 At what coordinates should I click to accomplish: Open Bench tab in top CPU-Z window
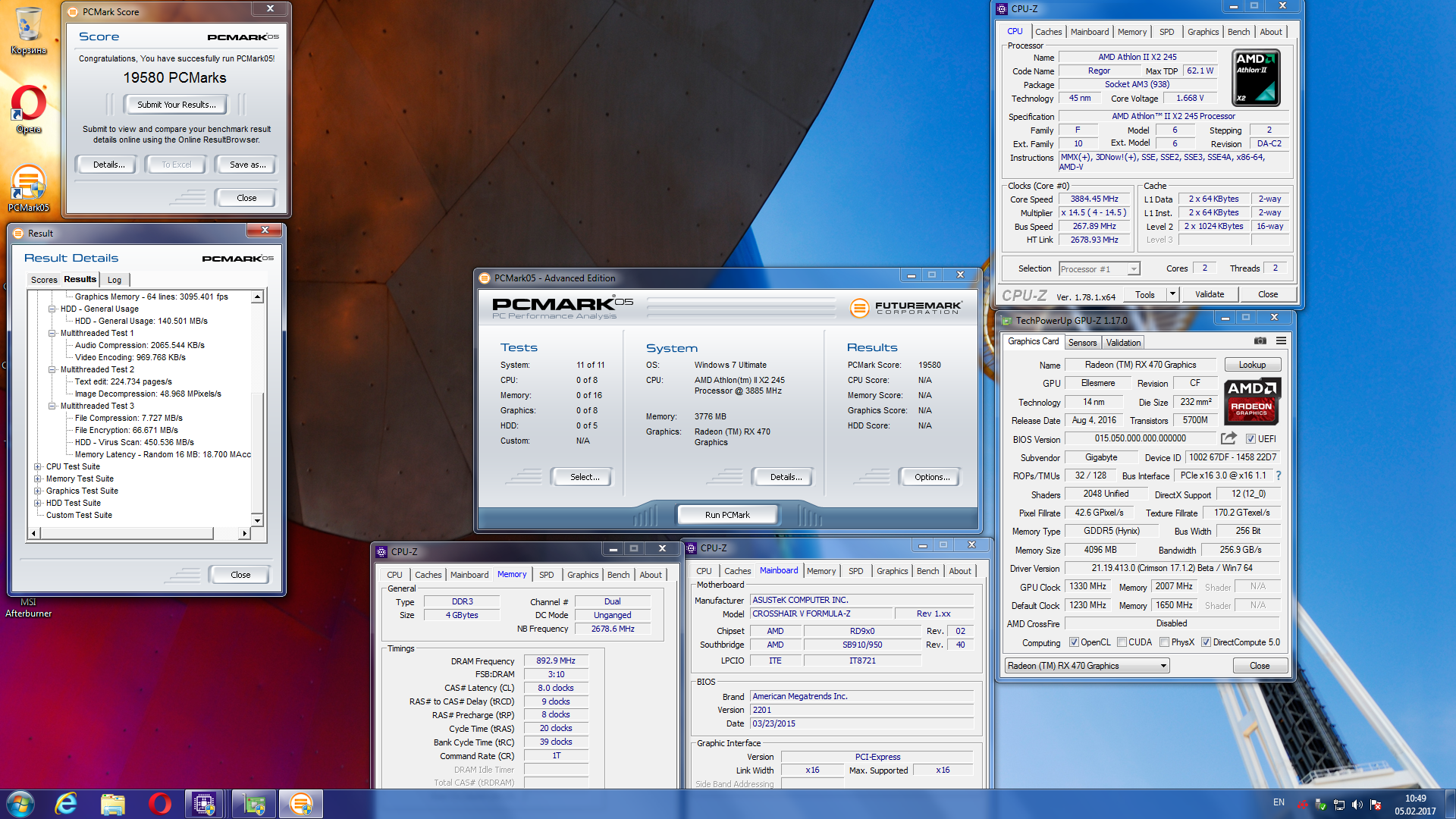[x=1238, y=32]
